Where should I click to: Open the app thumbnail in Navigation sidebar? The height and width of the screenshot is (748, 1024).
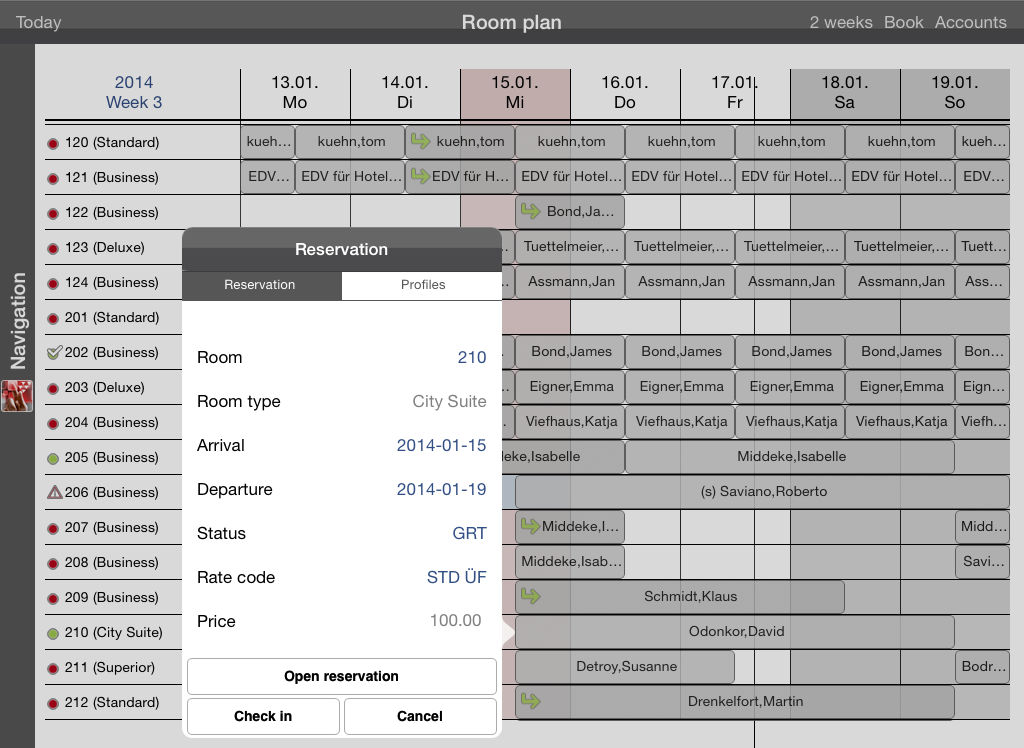coord(17,396)
